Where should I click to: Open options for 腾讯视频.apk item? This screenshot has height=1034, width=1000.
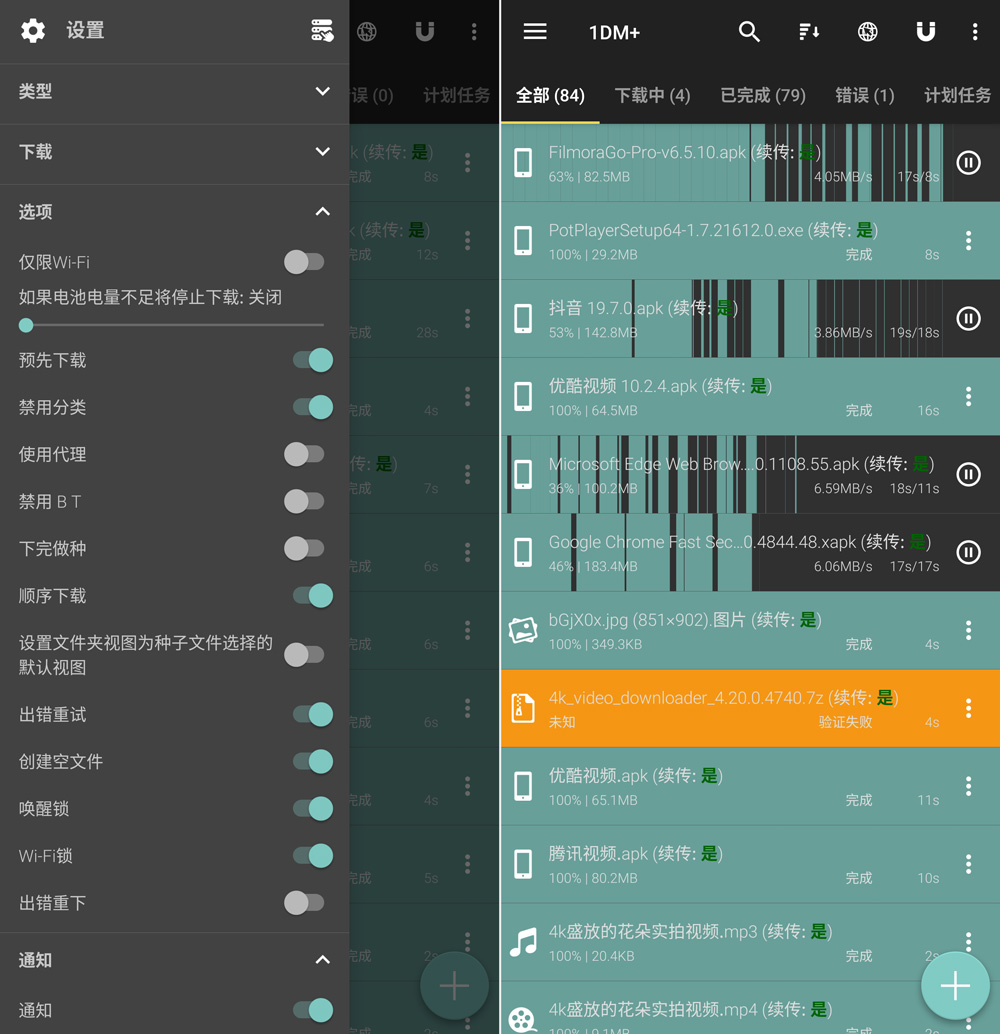[x=968, y=864]
